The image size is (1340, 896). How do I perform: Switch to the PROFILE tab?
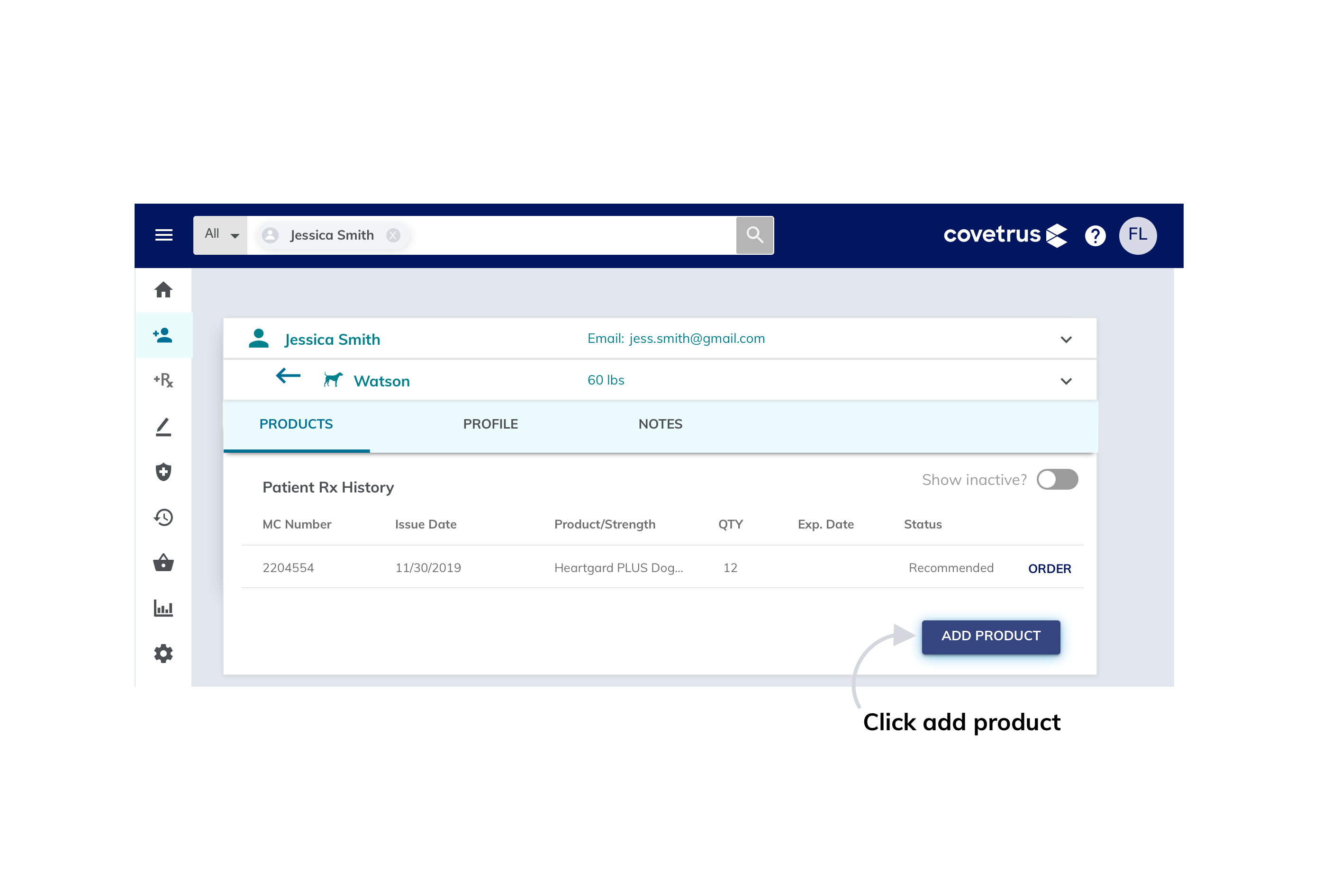(490, 424)
